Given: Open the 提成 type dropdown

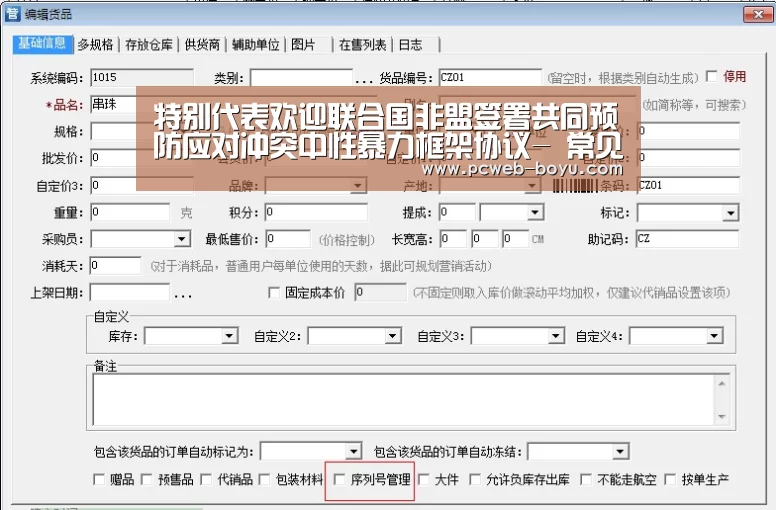Looking at the screenshot, I should [535, 213].
